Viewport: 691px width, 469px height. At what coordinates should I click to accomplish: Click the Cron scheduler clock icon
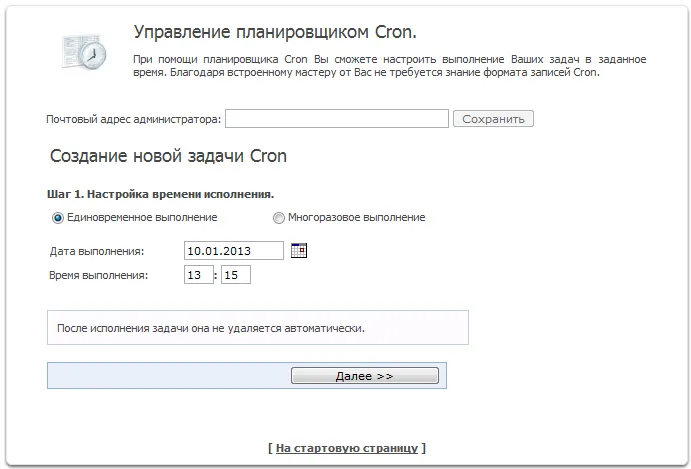point(85,51)
